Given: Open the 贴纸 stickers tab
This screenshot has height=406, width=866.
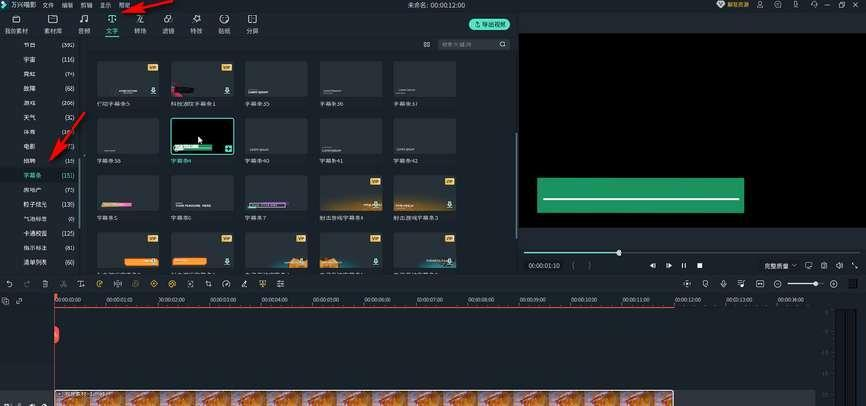Looking at the screenshot, I should pos(224,25).
